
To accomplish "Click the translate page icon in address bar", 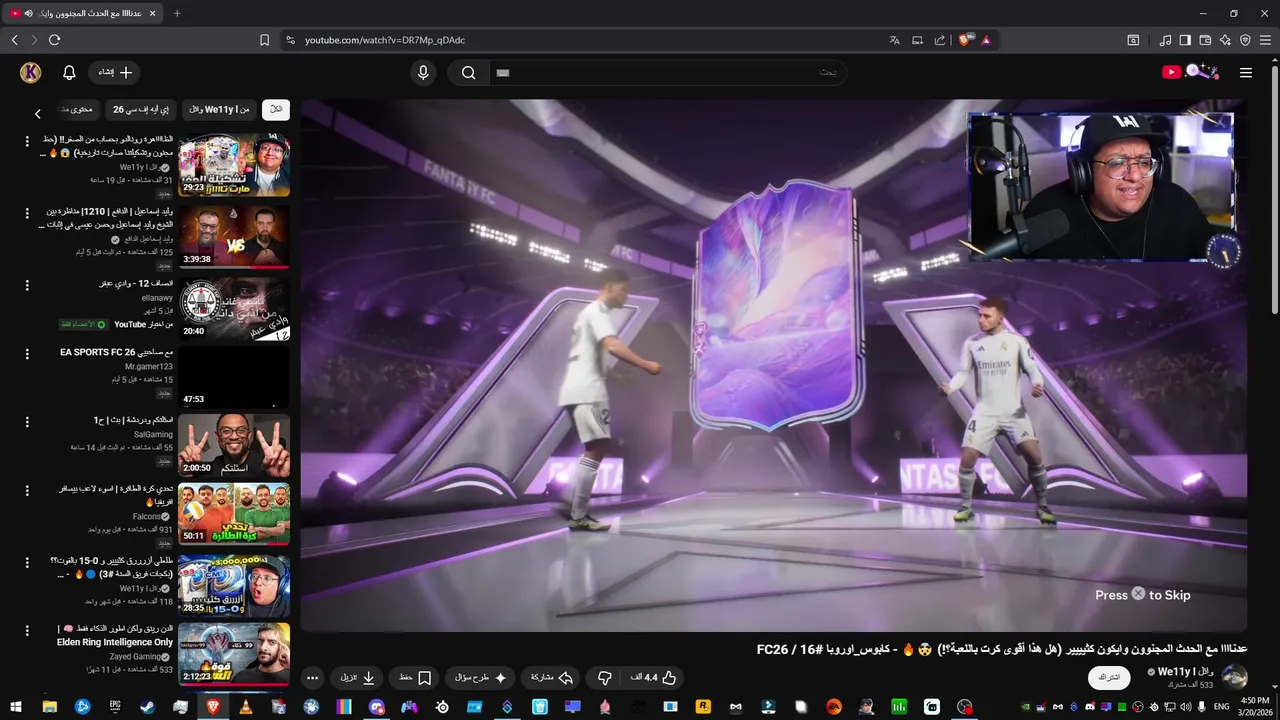I will click(895, 40).
